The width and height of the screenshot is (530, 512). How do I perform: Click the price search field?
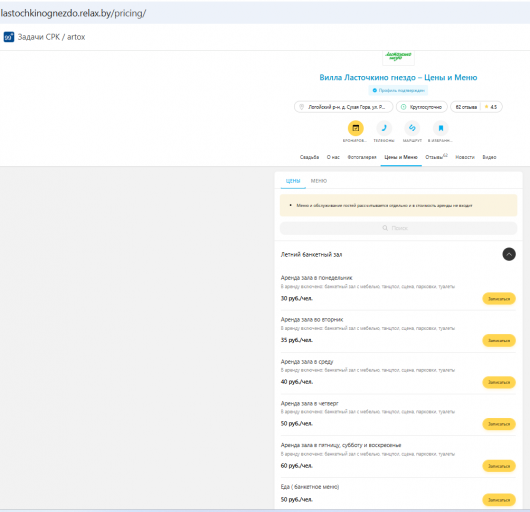pyautogui.click(x=398, y=228)
